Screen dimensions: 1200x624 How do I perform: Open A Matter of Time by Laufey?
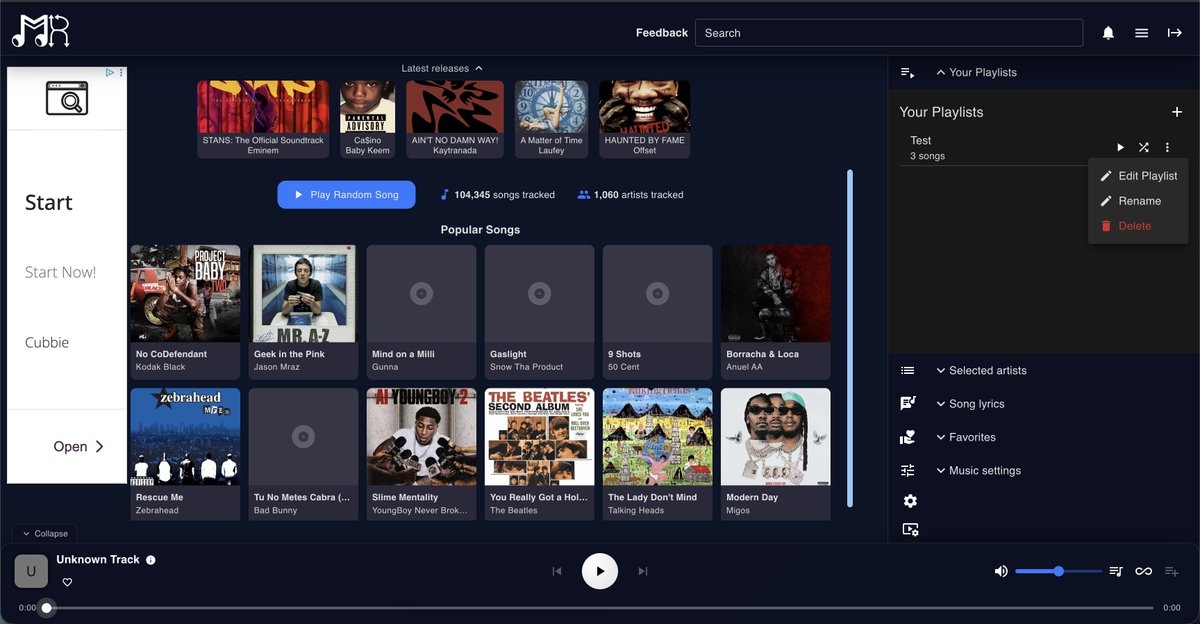(551, 120)
